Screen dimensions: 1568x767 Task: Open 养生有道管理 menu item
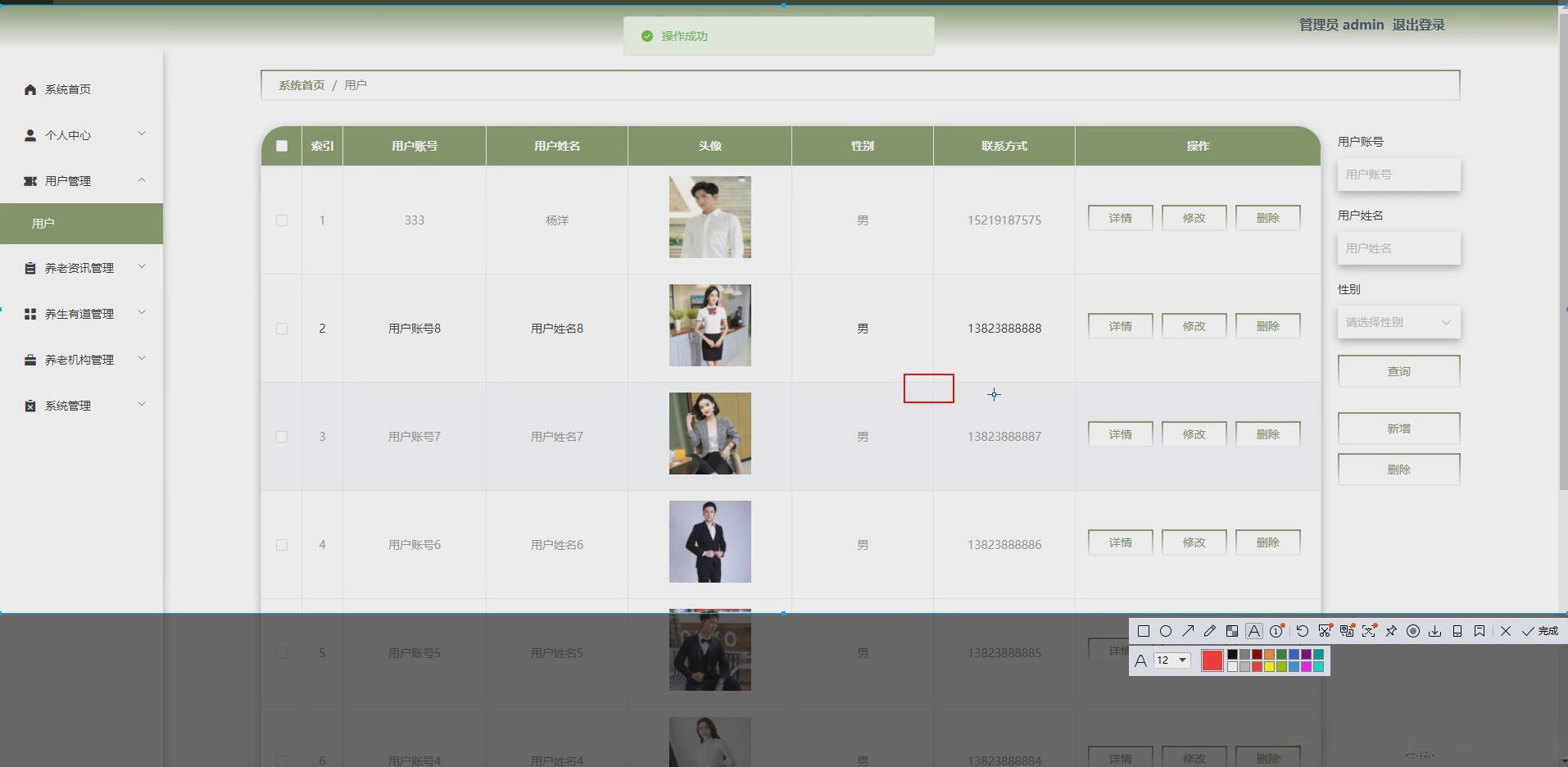(x=79, y=314)
